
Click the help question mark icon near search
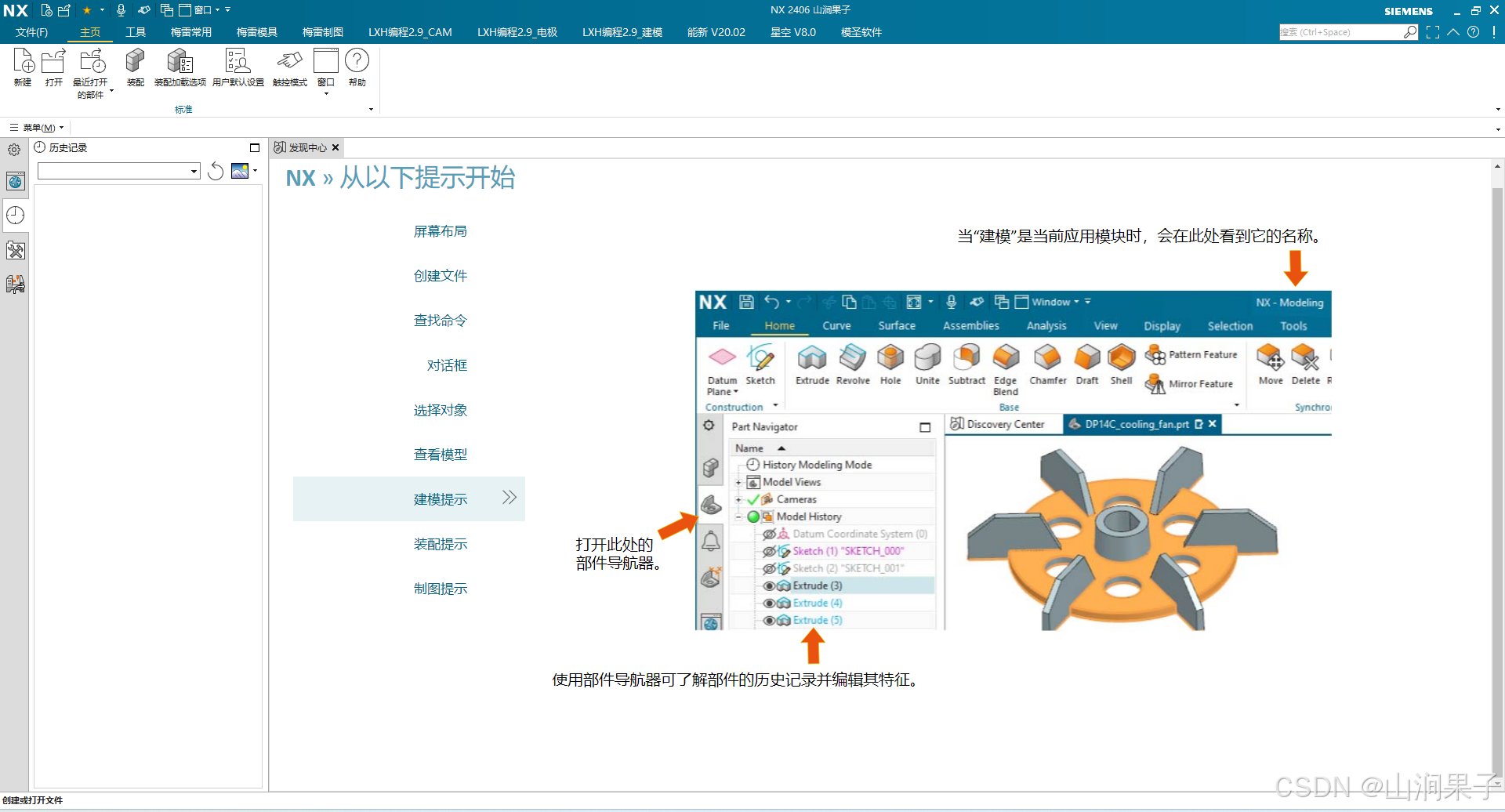click(1474, 32)
